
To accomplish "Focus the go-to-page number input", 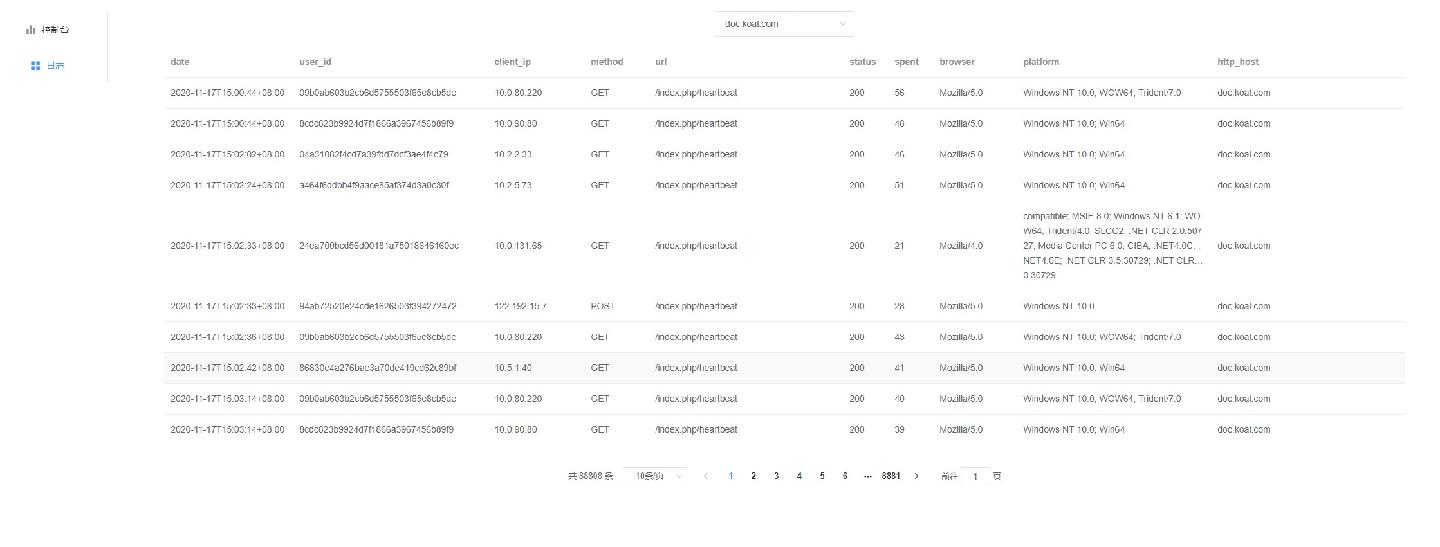I will coord(975,477).
